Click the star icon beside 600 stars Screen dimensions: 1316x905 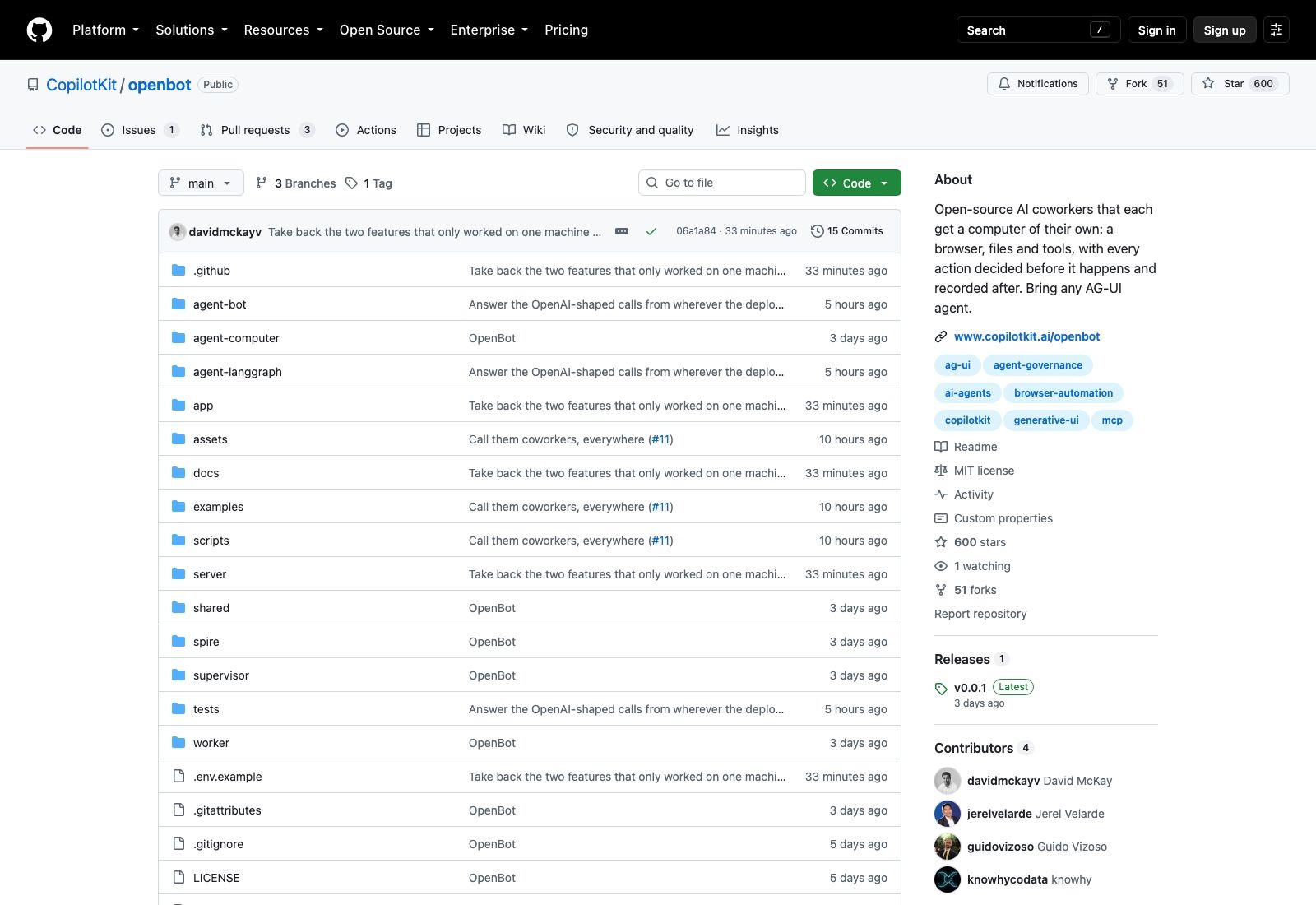[x=941, y=542]
